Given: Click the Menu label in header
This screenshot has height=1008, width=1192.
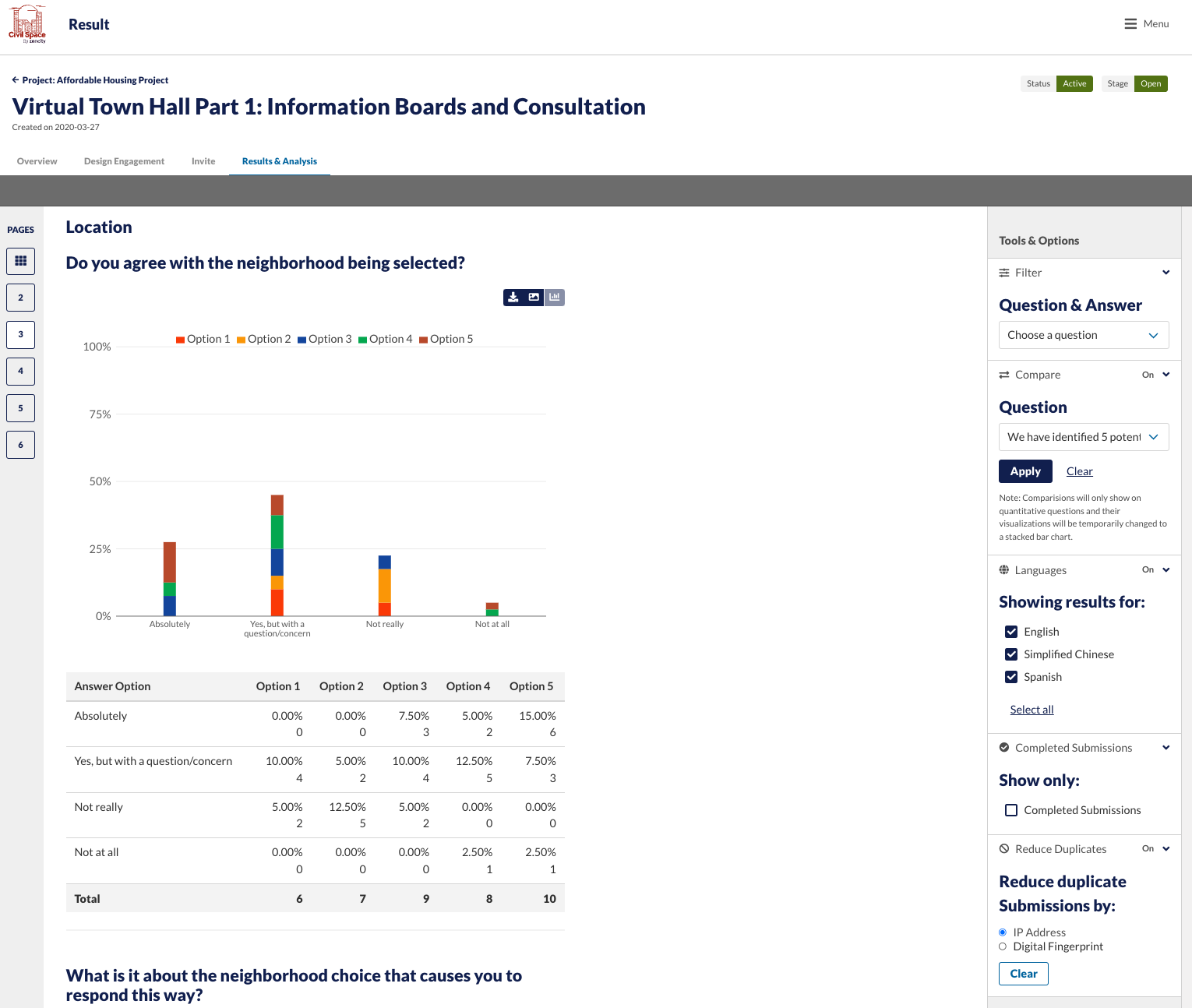Looking at the screenshot, I should coord(1156,24).
